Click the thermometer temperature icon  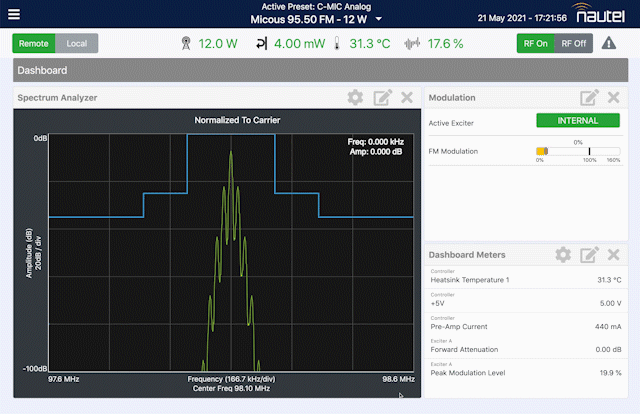tap(337, 43)
